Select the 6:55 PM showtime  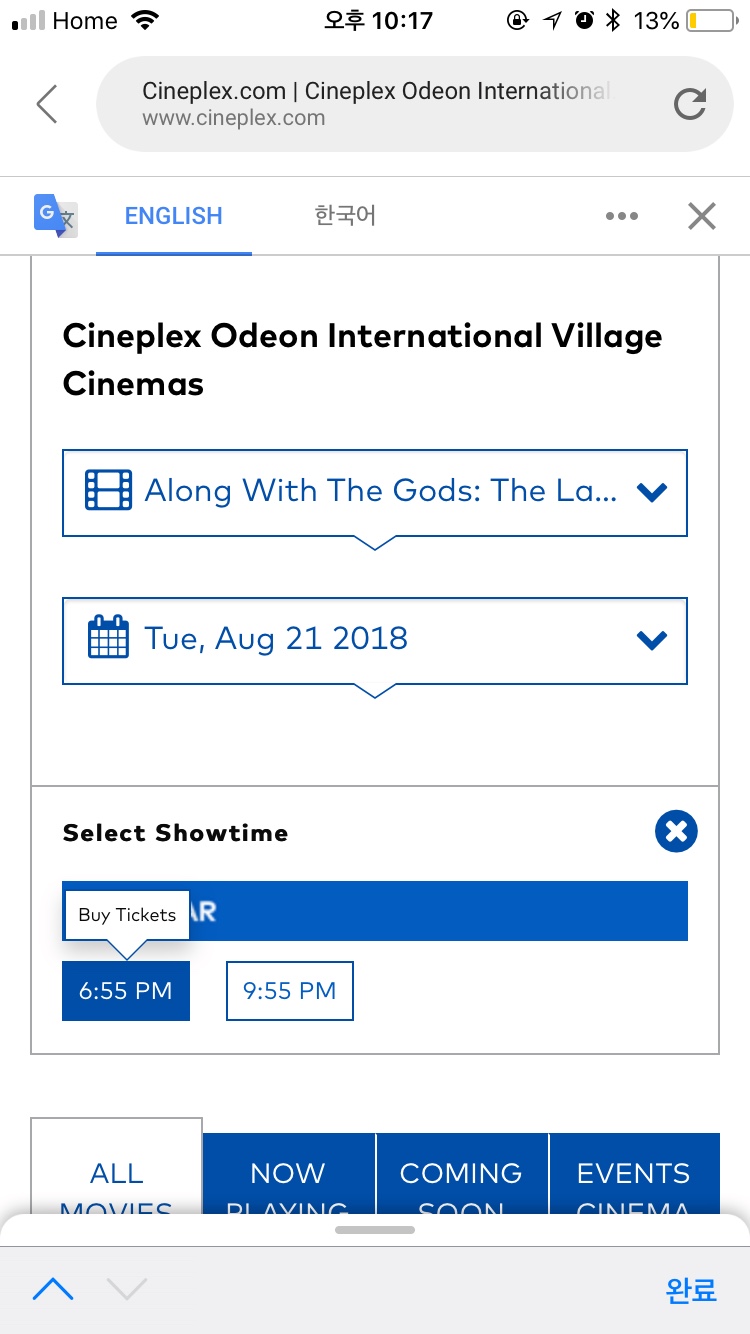coord(126,991)
